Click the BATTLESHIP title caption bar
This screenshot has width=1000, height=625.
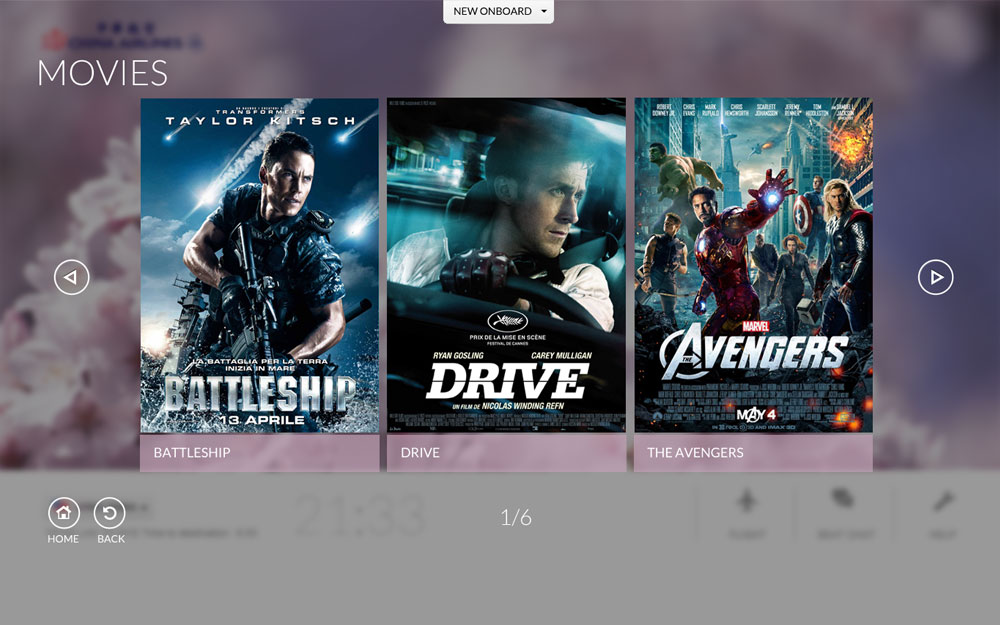coord(259,452)
